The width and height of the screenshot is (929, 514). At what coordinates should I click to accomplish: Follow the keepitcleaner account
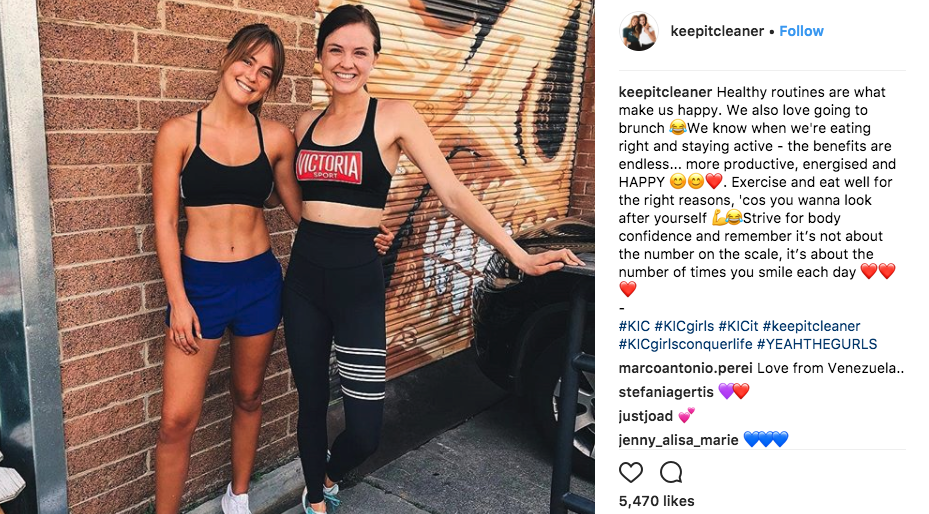click(801, 31)
